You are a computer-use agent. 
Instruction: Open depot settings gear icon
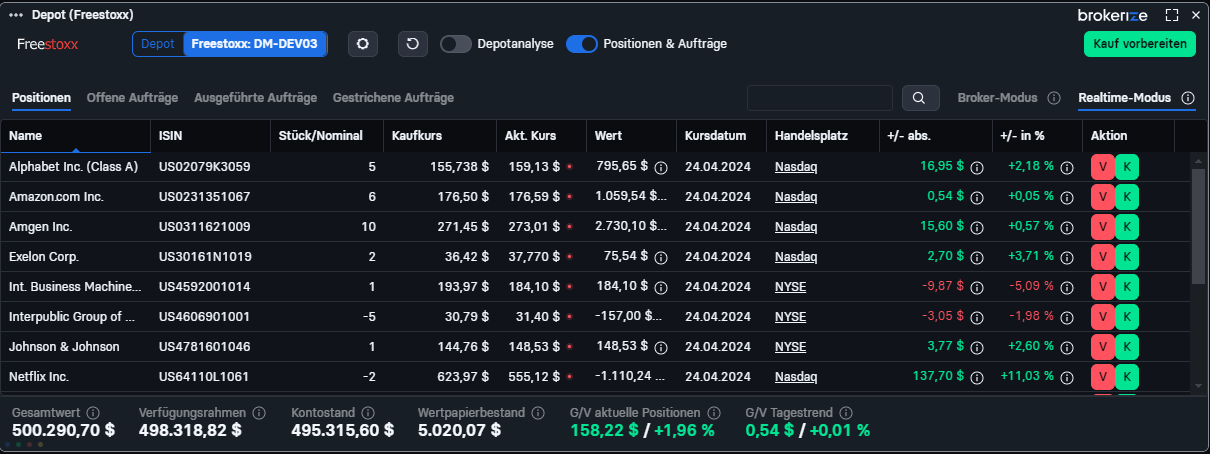(363, 44)
